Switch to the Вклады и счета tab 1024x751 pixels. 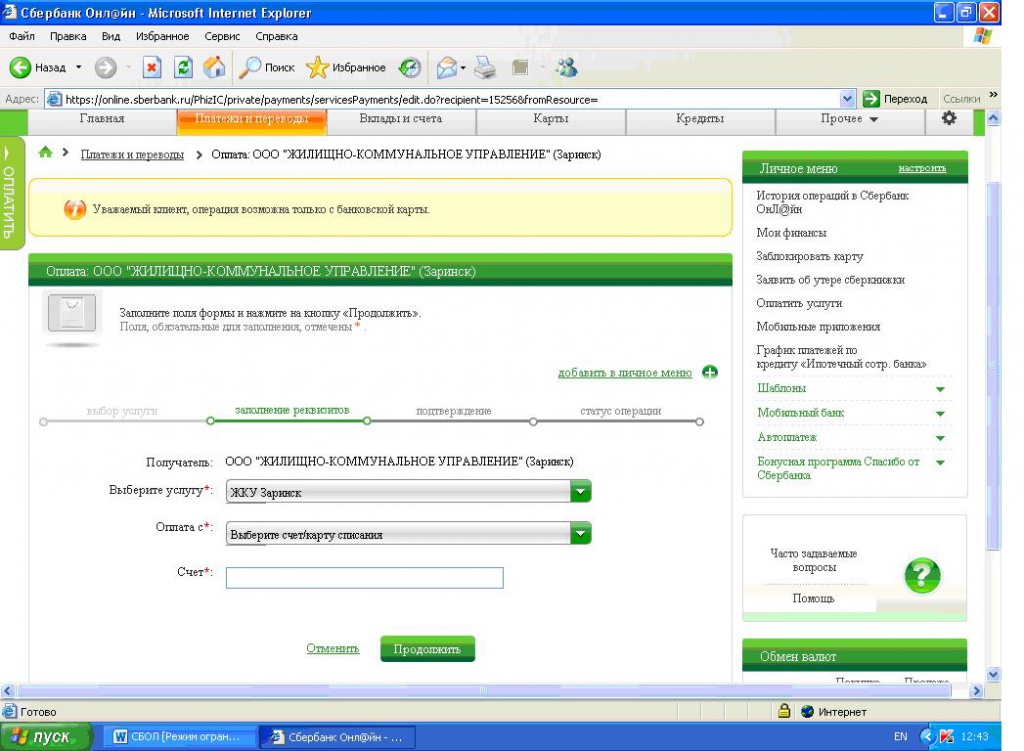pos(401,120)
